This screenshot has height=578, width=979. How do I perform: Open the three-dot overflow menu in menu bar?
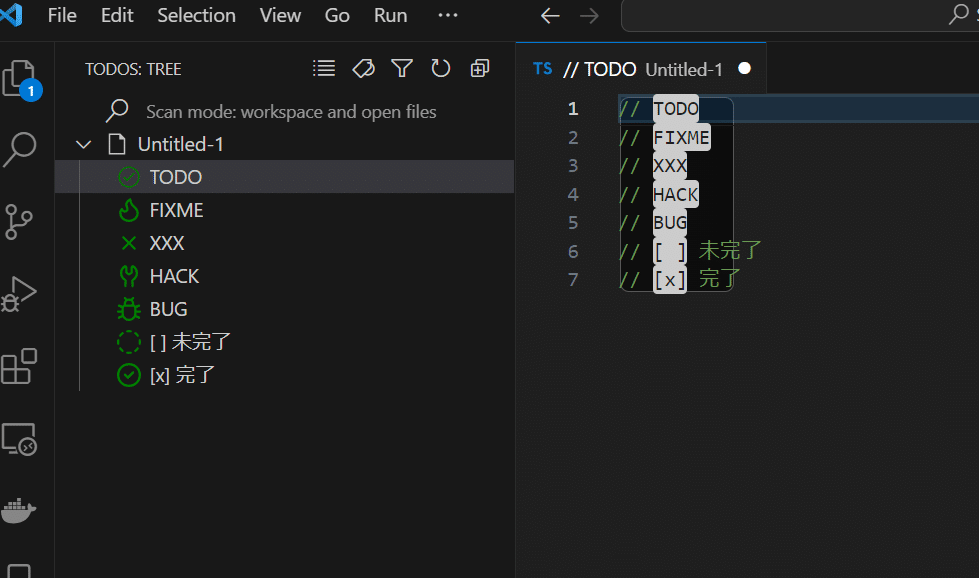click(x=448, y=15)
